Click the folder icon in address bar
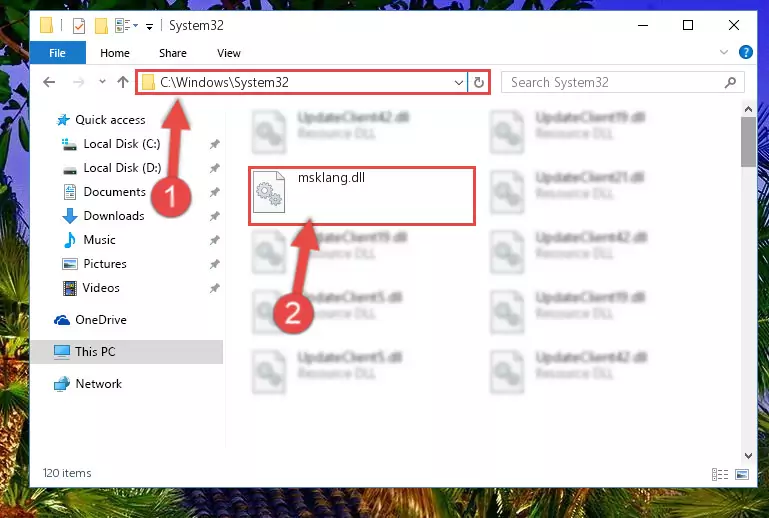This screenshot has height=518, width=769. tap(148, 82)
